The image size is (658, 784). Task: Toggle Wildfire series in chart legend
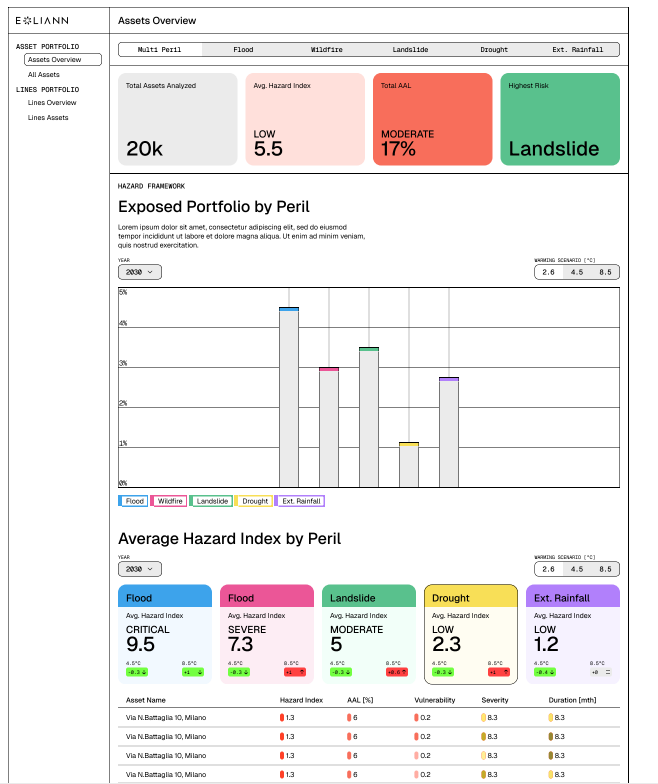point(170,501)
